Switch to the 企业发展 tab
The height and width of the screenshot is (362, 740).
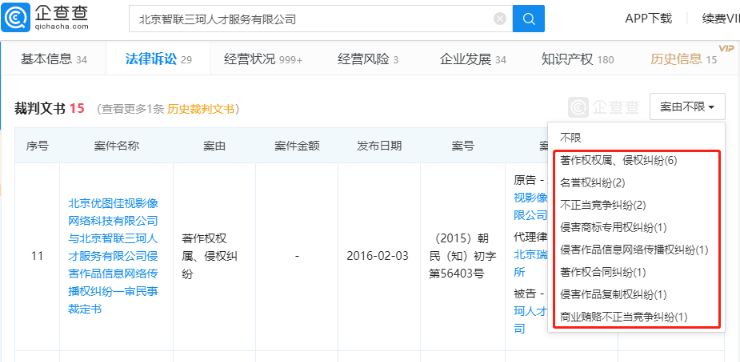pos(473,59)
